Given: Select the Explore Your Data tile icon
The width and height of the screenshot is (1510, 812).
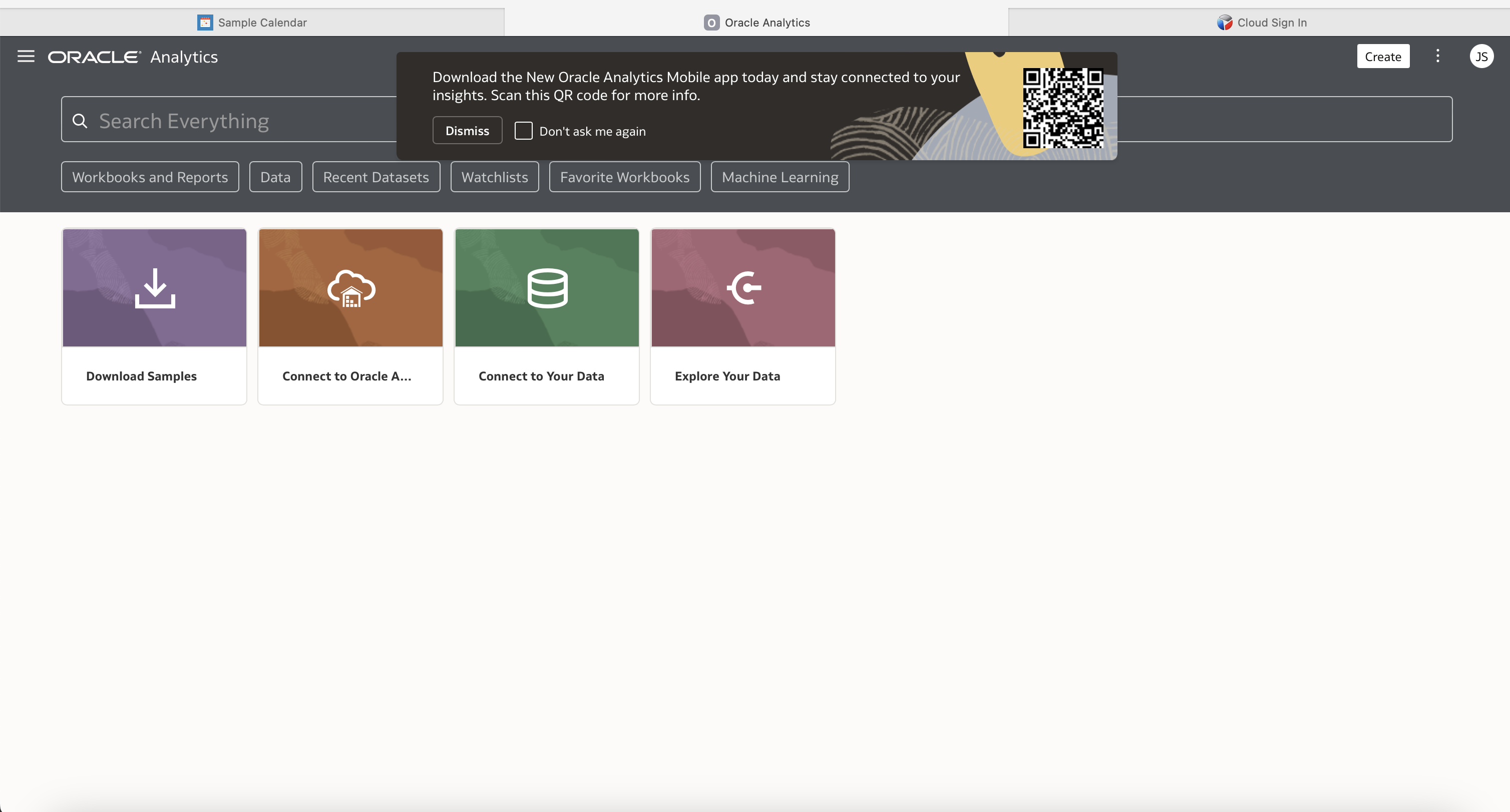Looking at the screenshot, I should click(x=742, y=287).
